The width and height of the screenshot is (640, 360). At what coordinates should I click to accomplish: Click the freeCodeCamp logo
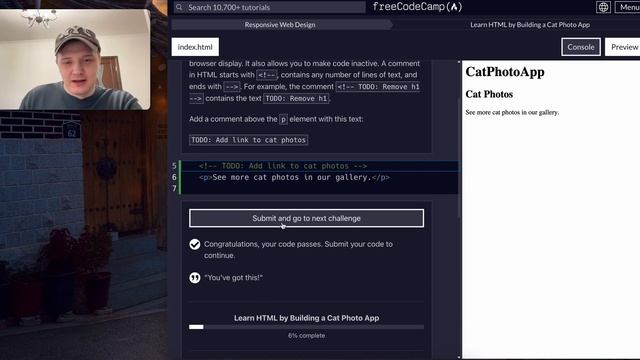pyautogui.click(x=417, y=7)
